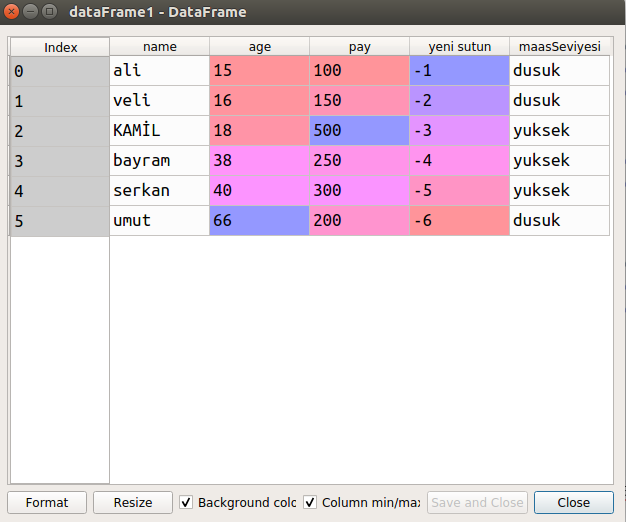This screenshot has width=626, height=522.
Task: Select row index 5
Action: coord(60,221)
